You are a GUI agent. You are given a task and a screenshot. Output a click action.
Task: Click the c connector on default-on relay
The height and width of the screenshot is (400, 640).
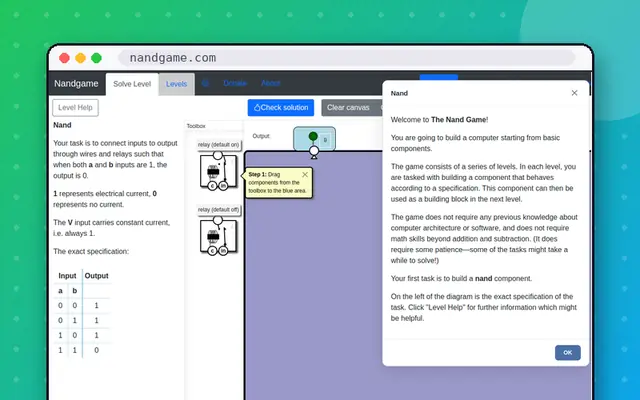(x=212, y=186)
